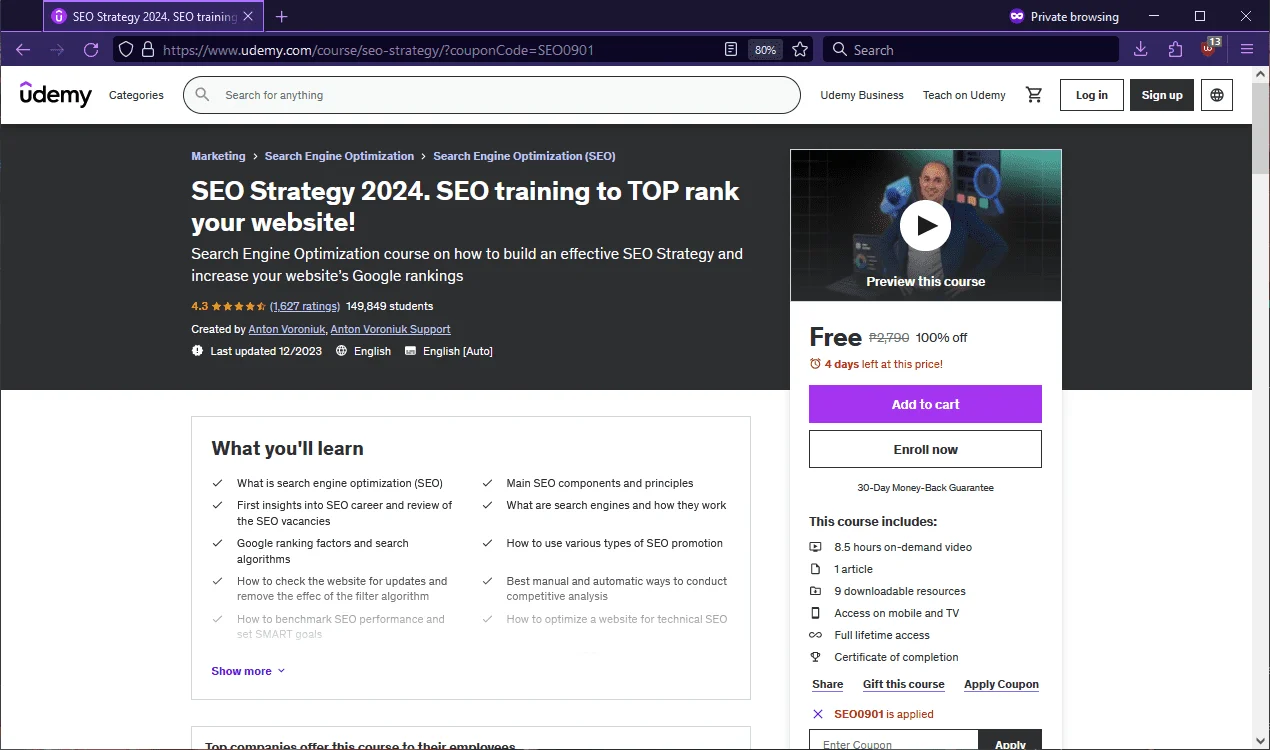The image size is (1270, 750).
Task: Click the Udemy logo
Action: tap(56, 94)
